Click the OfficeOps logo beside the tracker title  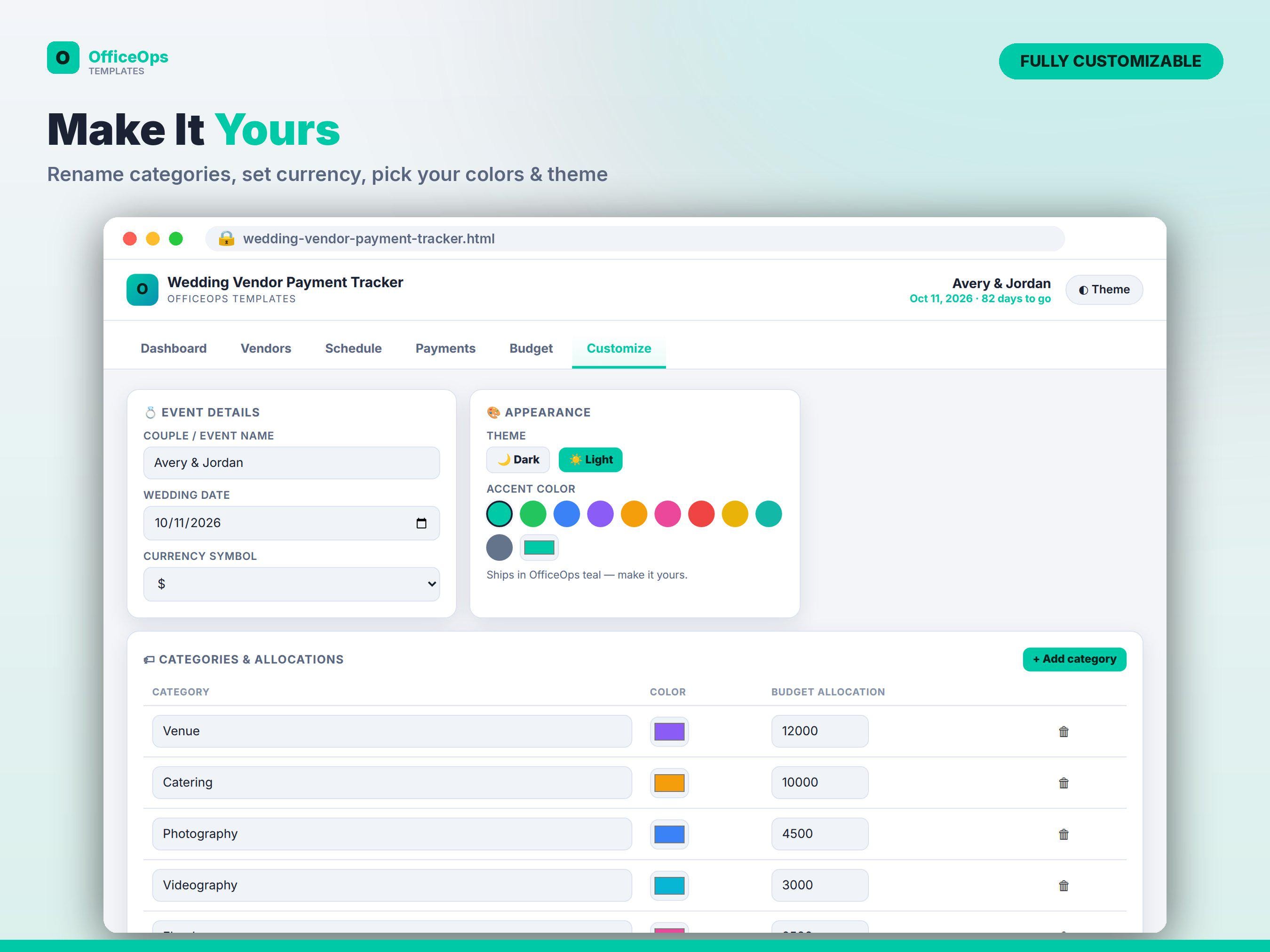143,289
